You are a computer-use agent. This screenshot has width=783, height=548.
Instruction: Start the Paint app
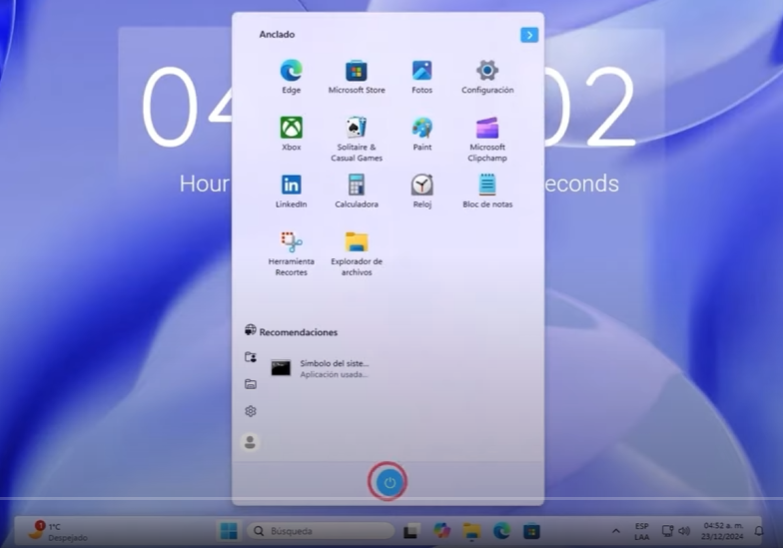[x=422, y=133]
